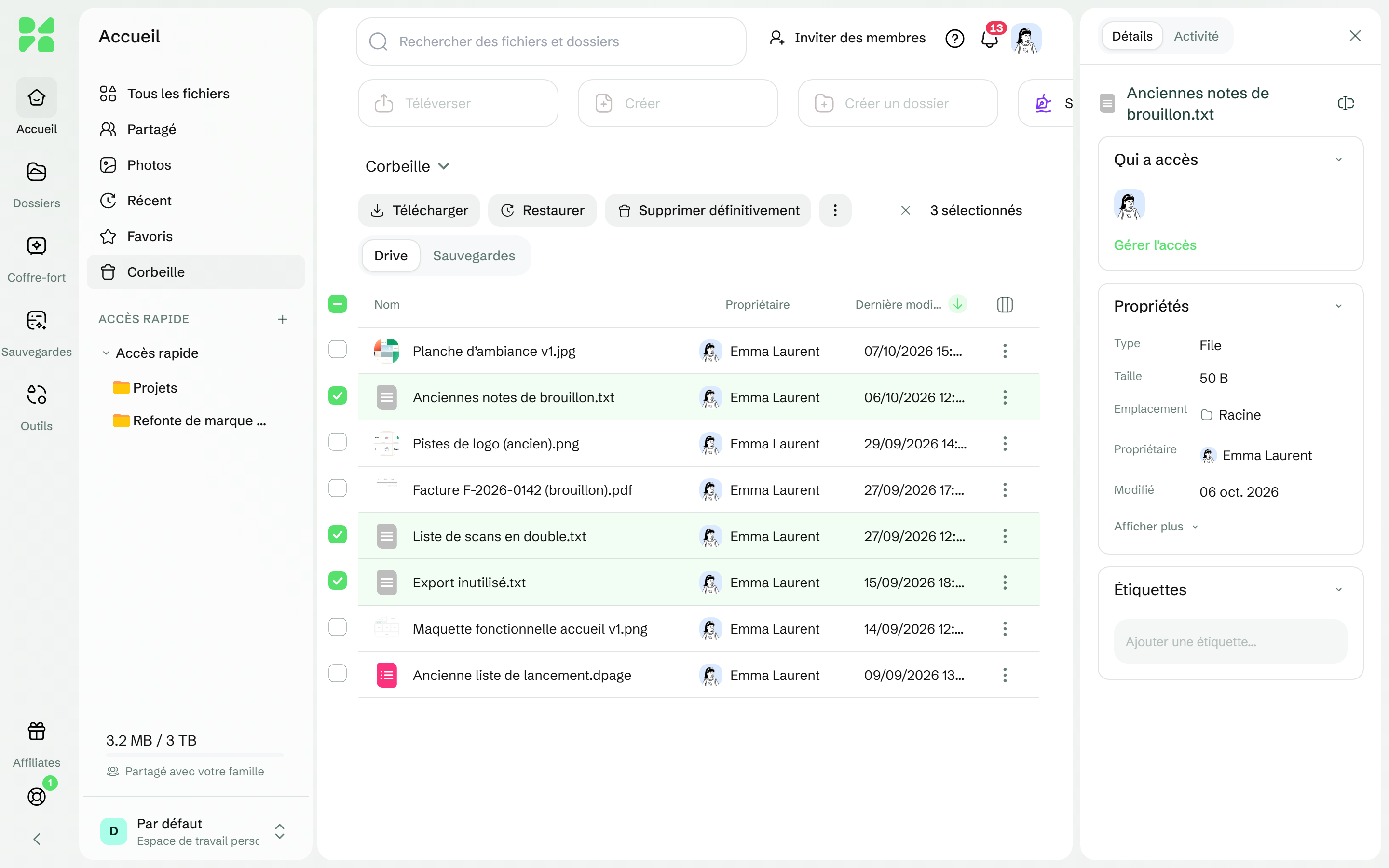The image size is (1389, 868).
Task: Open the help question mark icon
Action: 954,39
